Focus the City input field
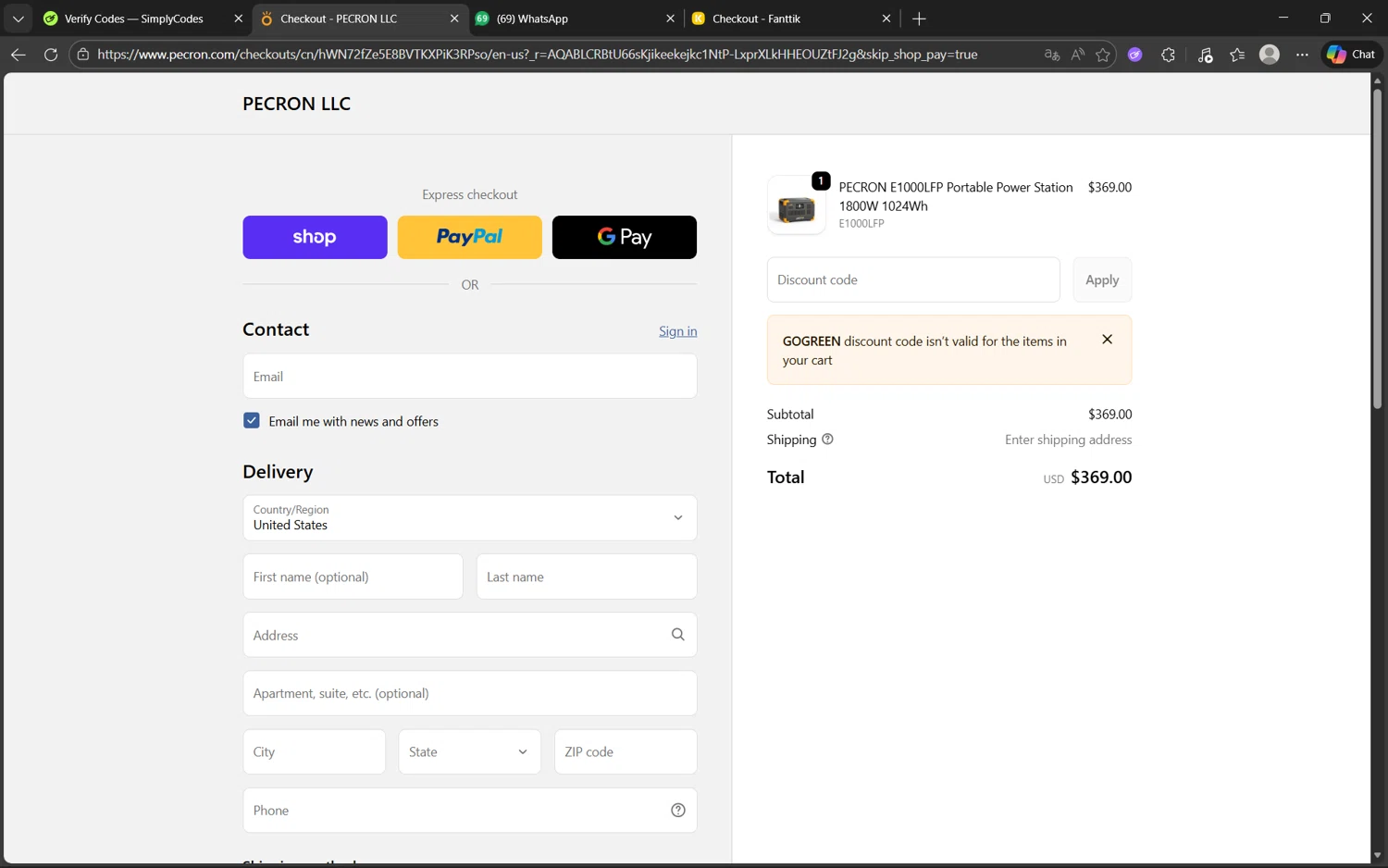The width and height of the screenshot is (1388, 868). [315, 752]
